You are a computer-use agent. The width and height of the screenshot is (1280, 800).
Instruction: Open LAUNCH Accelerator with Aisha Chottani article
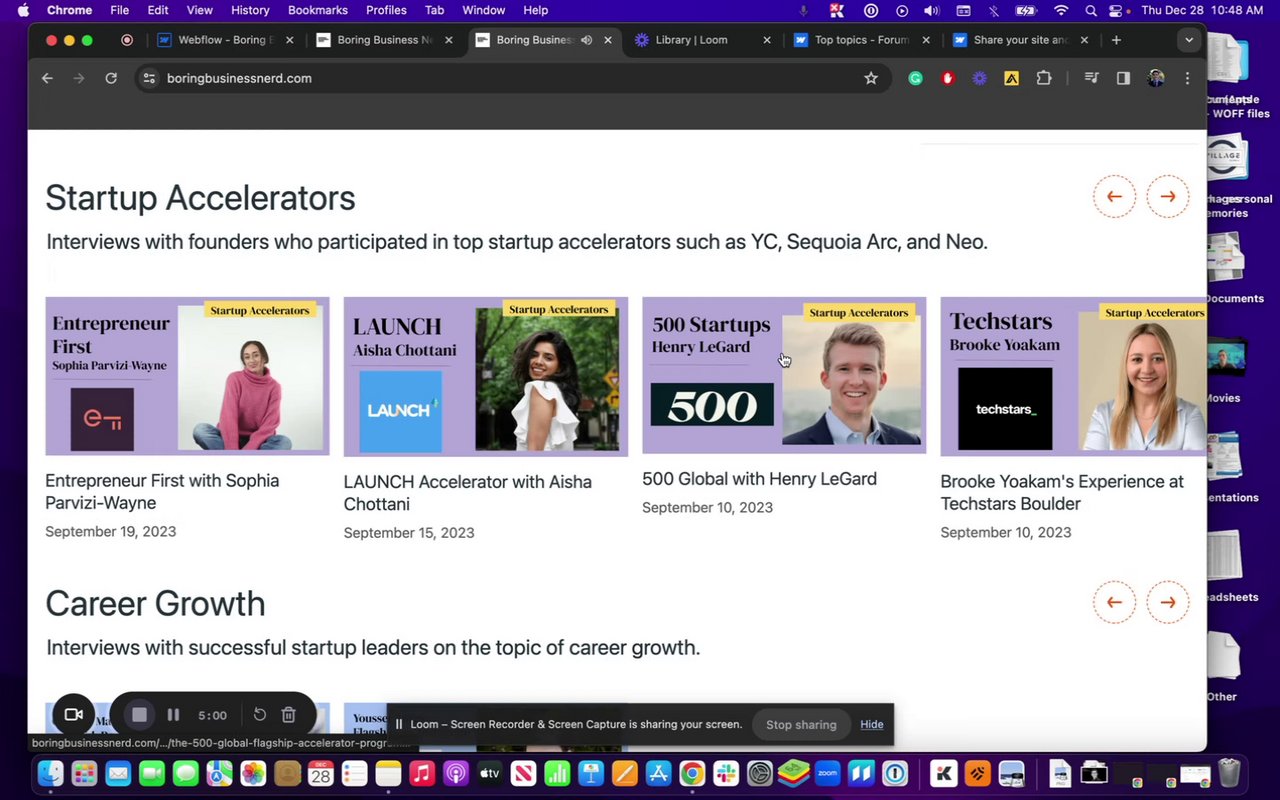pyautogui.click(x=467, y=493)
